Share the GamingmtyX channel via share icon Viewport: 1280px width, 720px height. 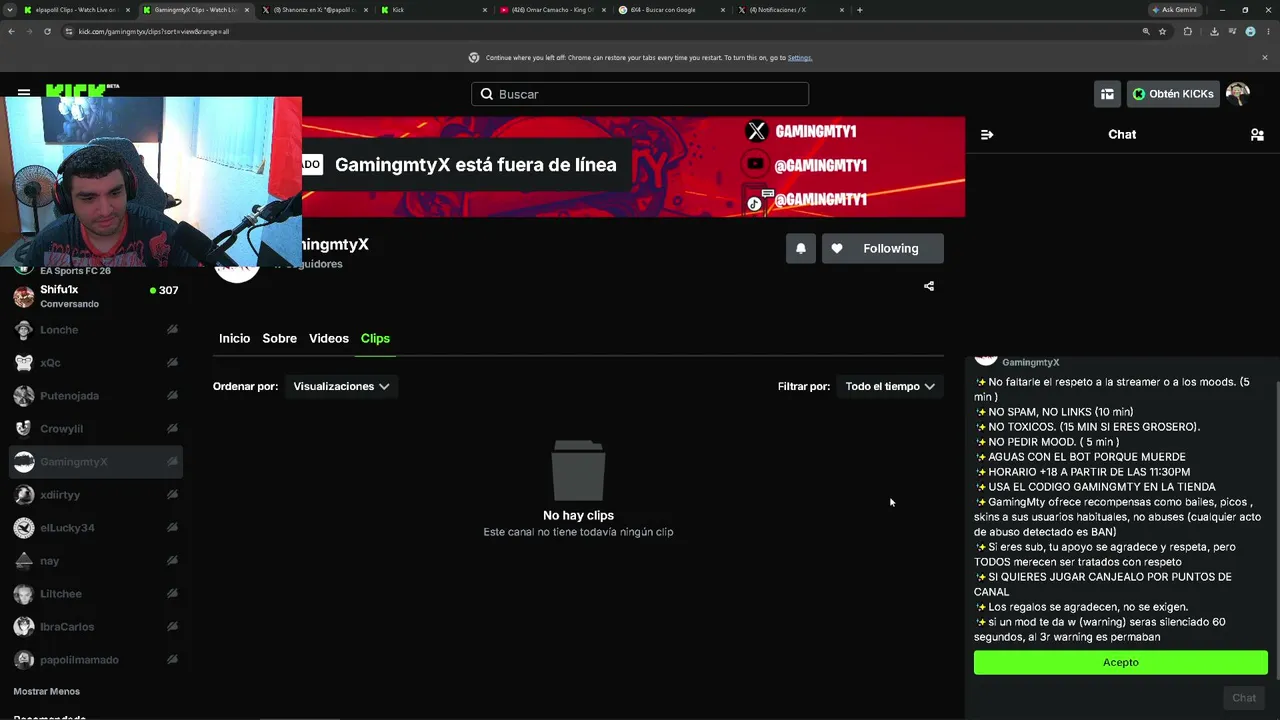click(x=929, y=286)
